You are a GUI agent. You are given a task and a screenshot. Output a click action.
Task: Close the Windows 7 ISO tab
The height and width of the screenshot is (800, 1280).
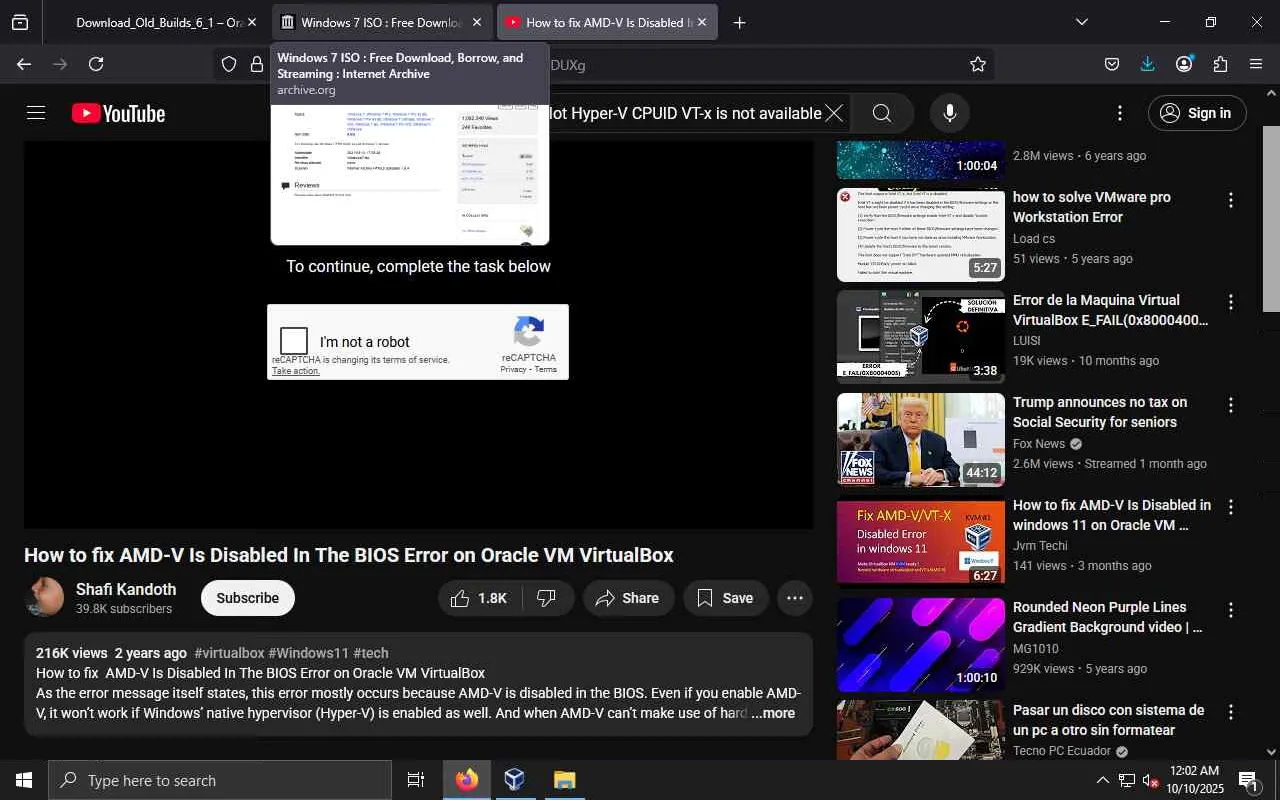(477, 22)
